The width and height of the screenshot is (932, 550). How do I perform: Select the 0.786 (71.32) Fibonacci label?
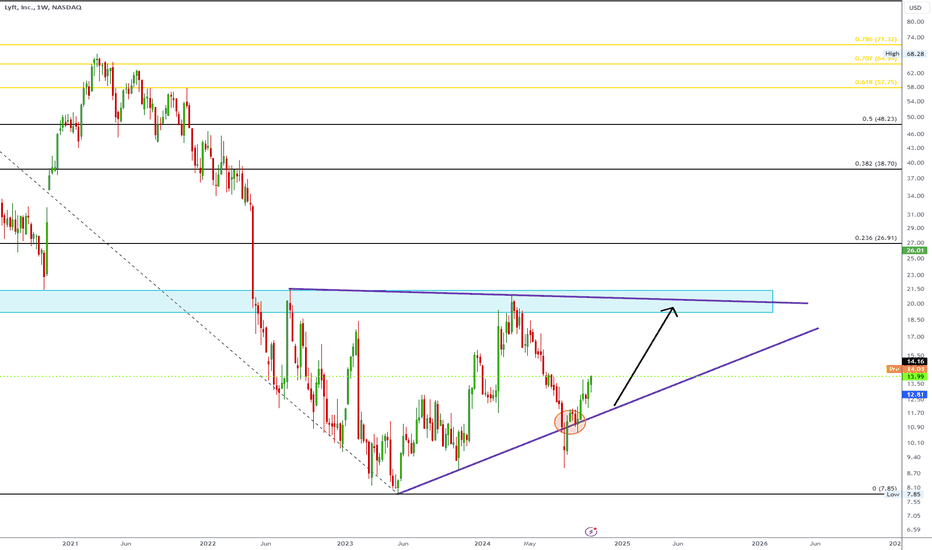(876, 39)
